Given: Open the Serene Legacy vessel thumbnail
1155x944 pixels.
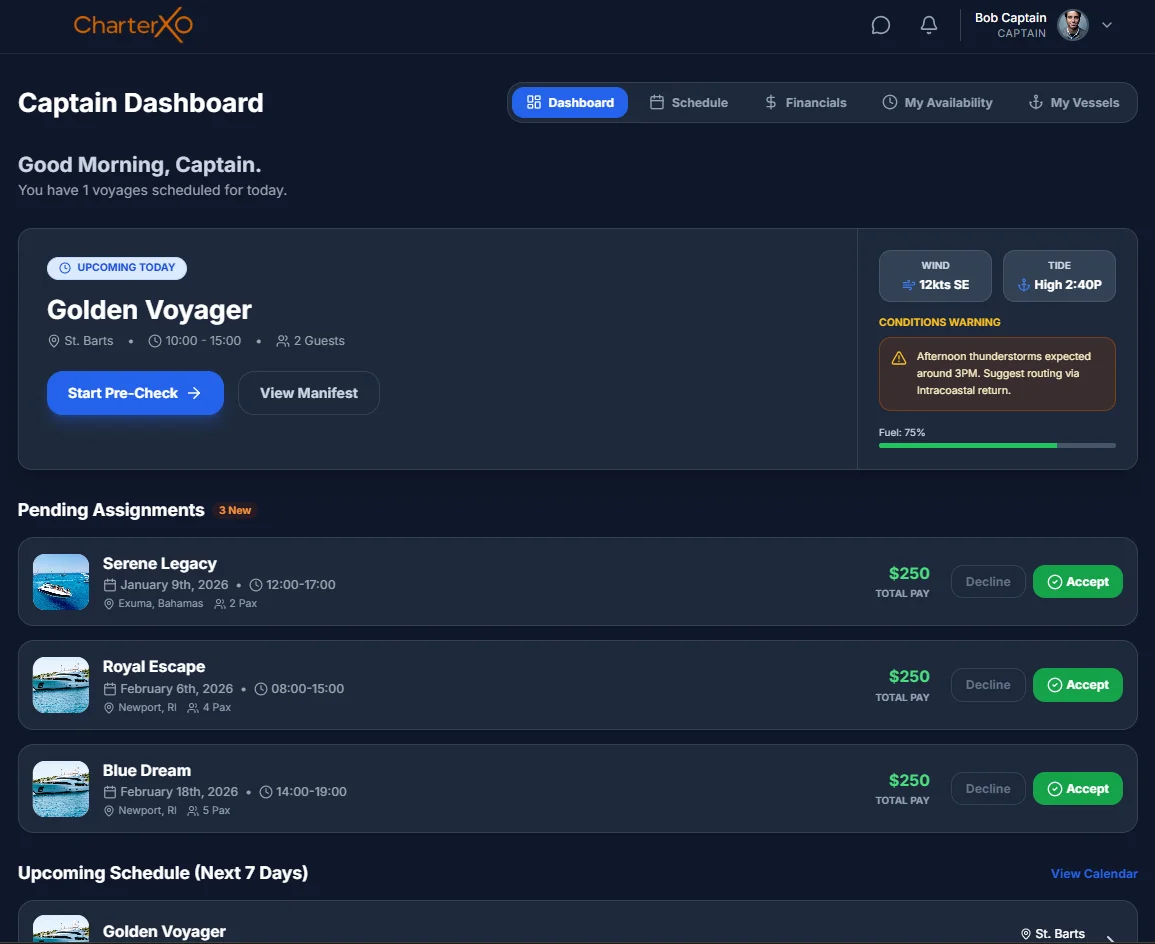Looking at the screenshot, I should (61, 582).
